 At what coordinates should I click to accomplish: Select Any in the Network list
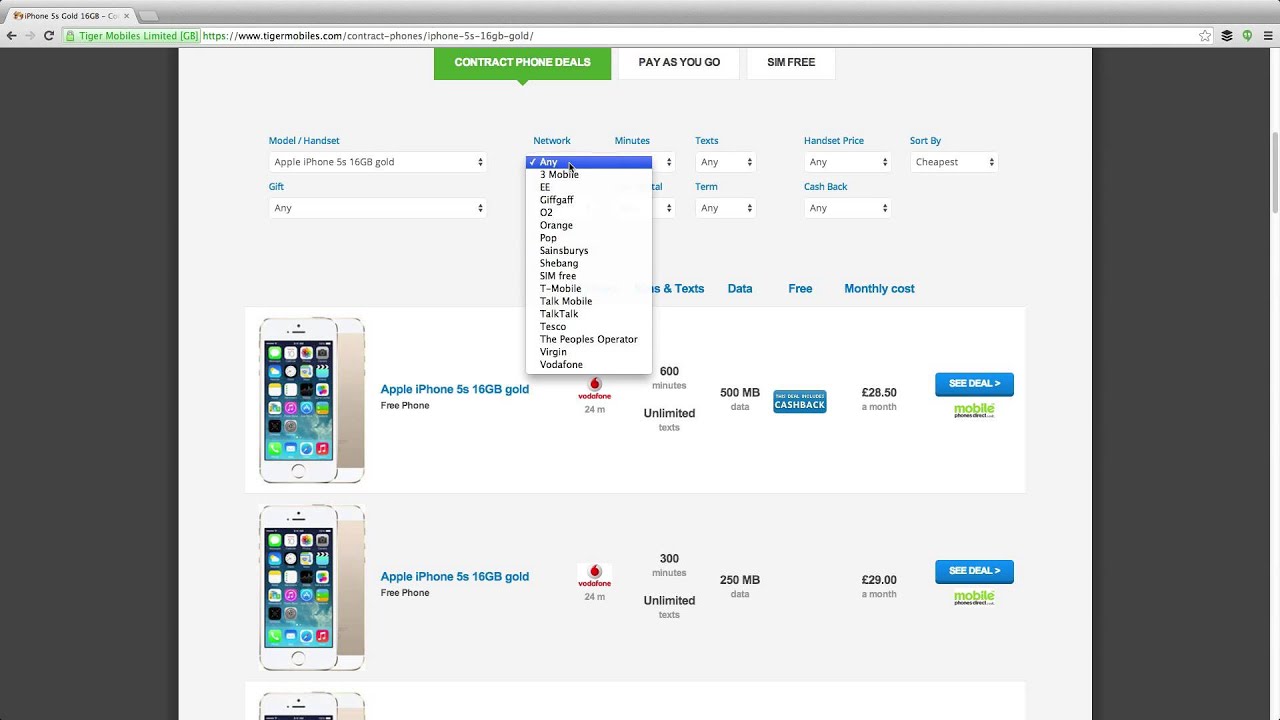point(588,162)
